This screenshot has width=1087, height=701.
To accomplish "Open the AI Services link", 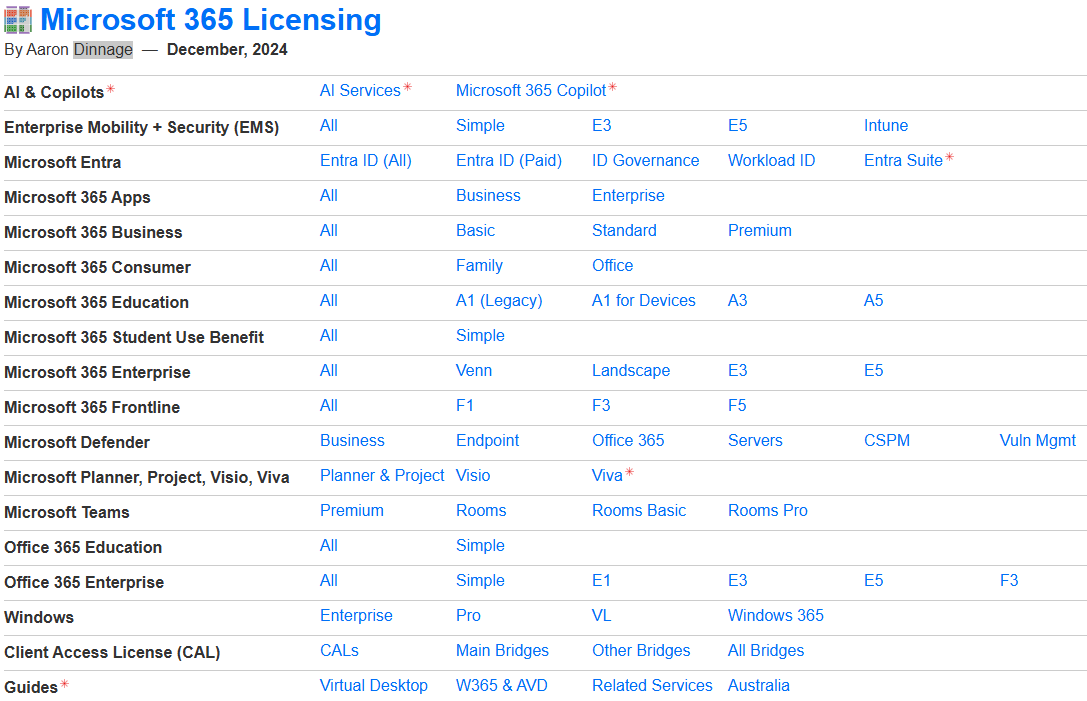I will click(359, 90).
